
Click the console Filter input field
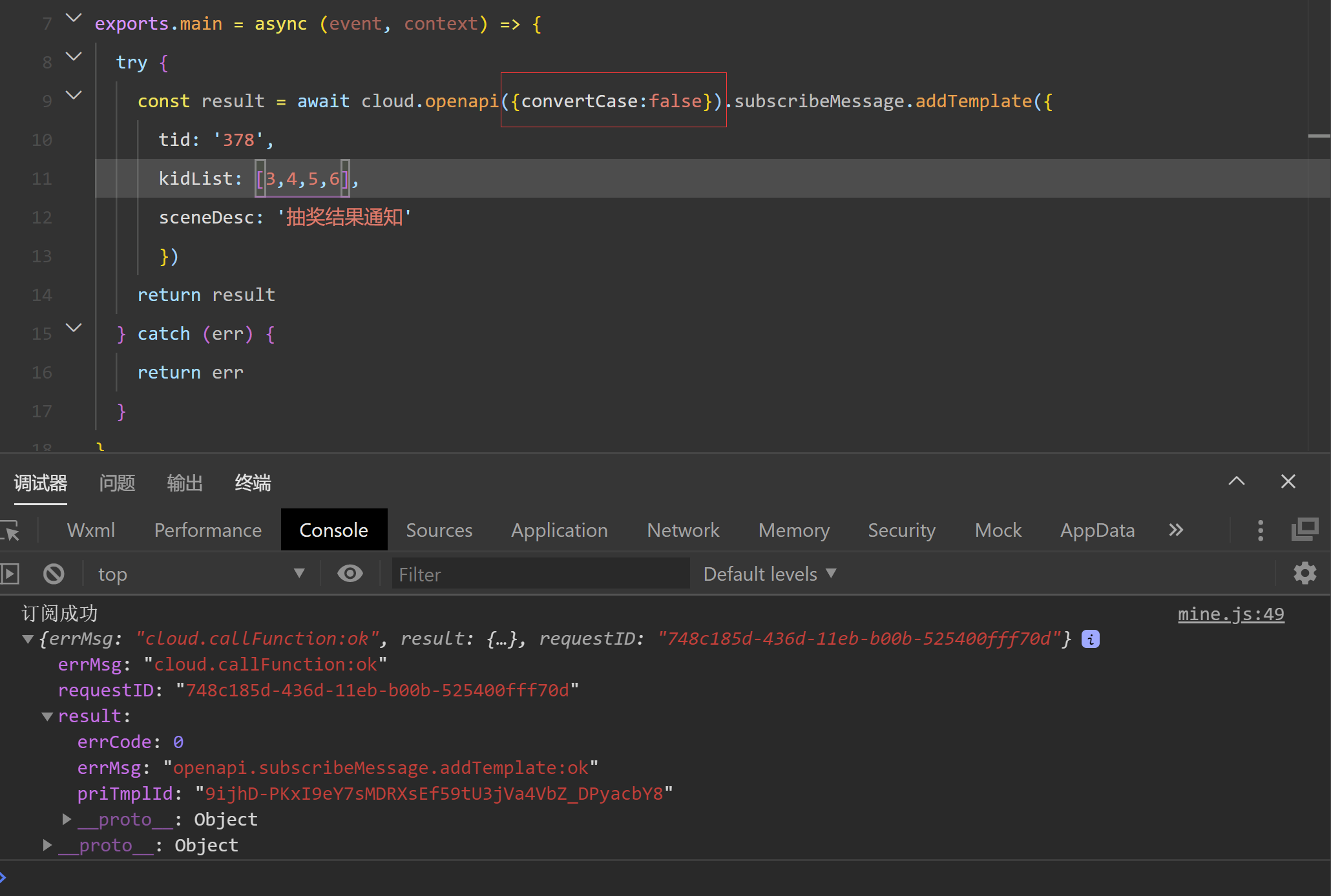coord(540,574)
